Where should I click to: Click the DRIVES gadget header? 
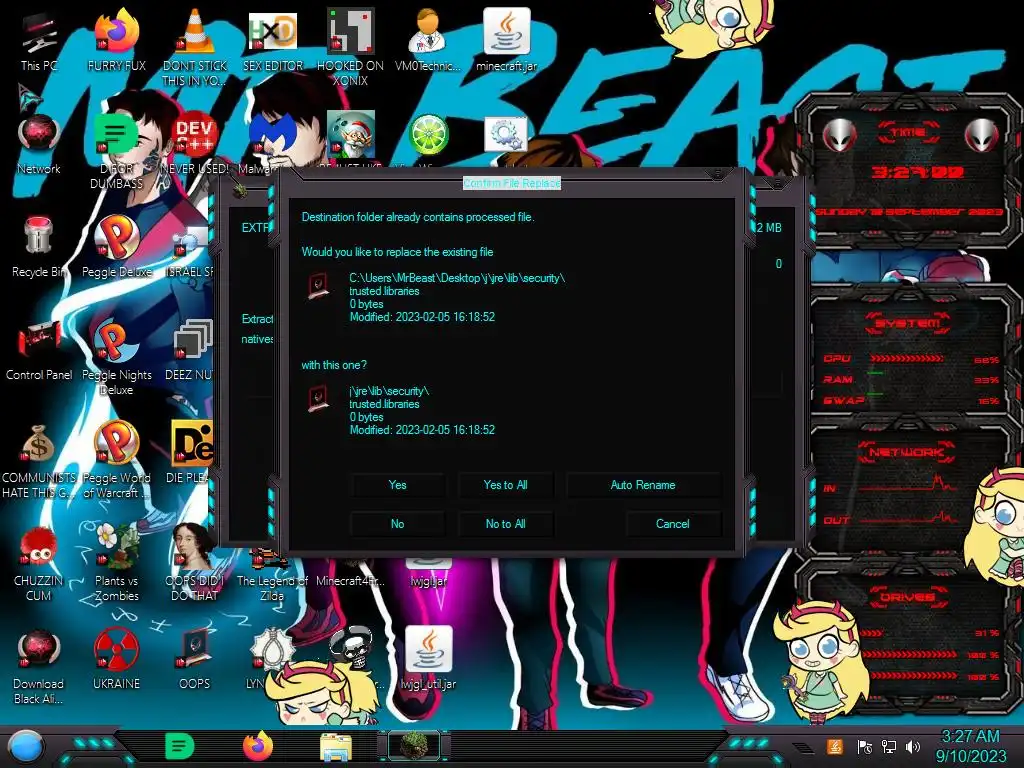(x=907, y=596)
